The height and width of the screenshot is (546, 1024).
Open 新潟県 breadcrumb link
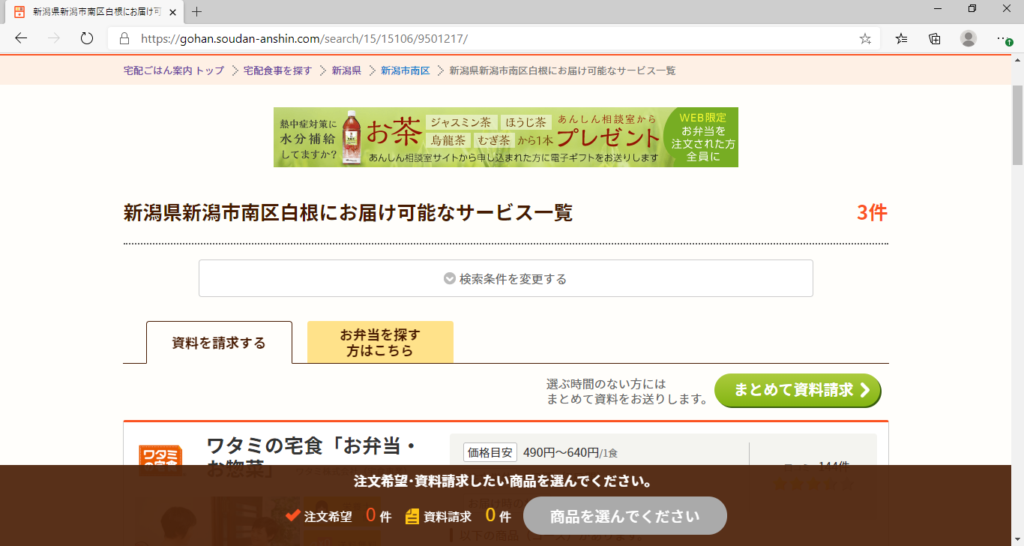pyautogui.click(x=346, y=71)
